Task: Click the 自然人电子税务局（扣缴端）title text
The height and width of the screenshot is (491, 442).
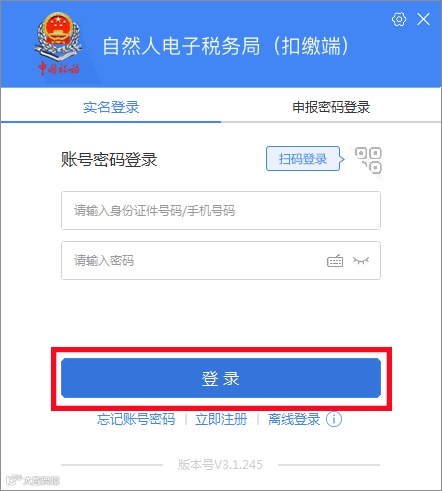Action: pyautogui.click(x=226, y=46)
